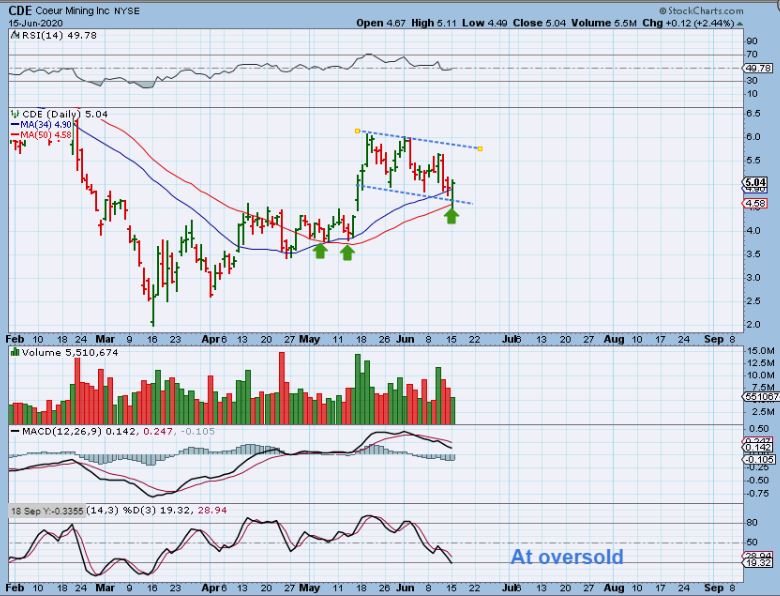
Task: Click the '%D(3) 19.32, 28.94' stochastic legend
Action: (x=177, y=510)
